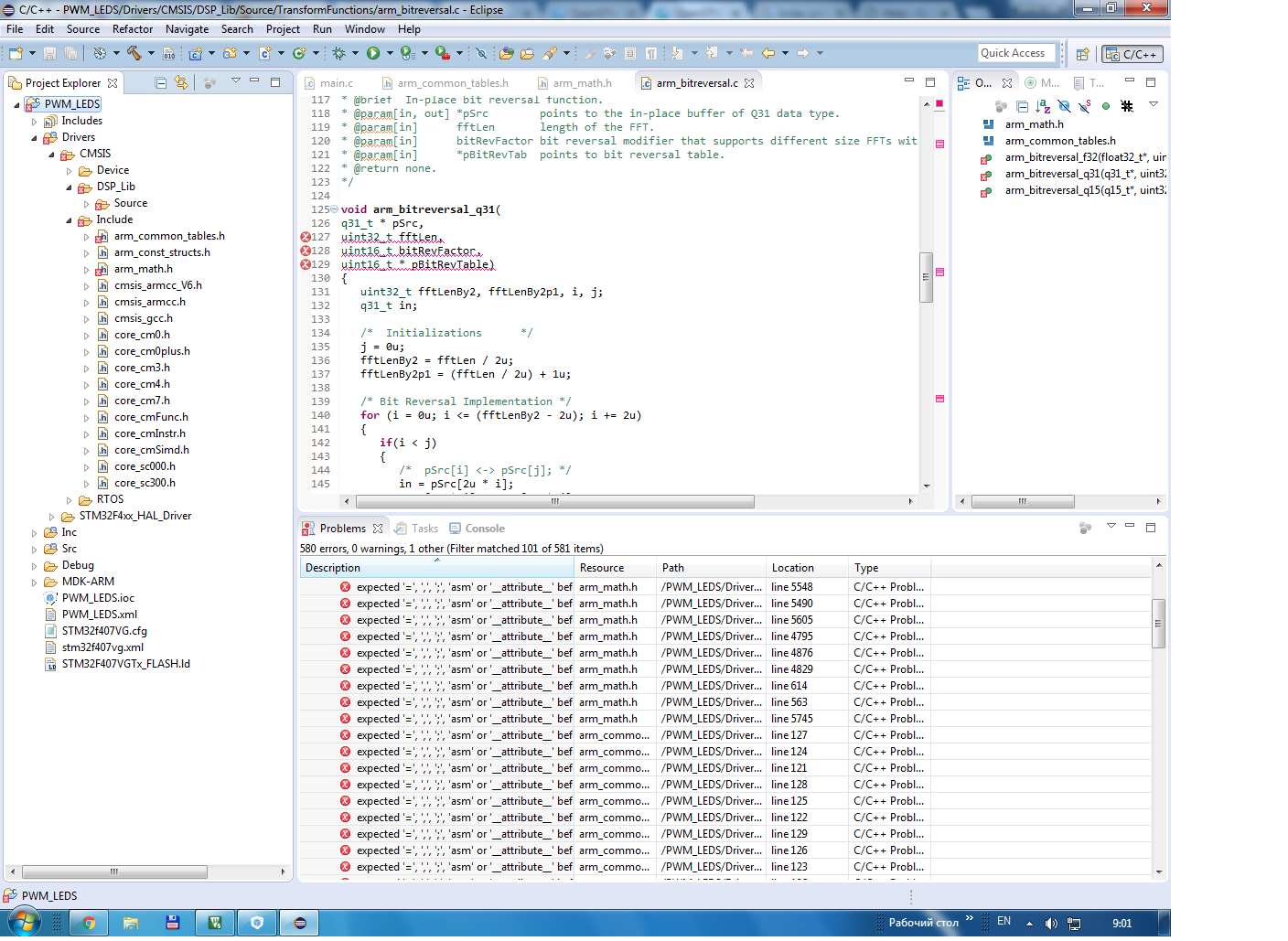The image size is (1288, 941).
Task: Select the C/C++ perspective button
Action: click(1132, 54)
